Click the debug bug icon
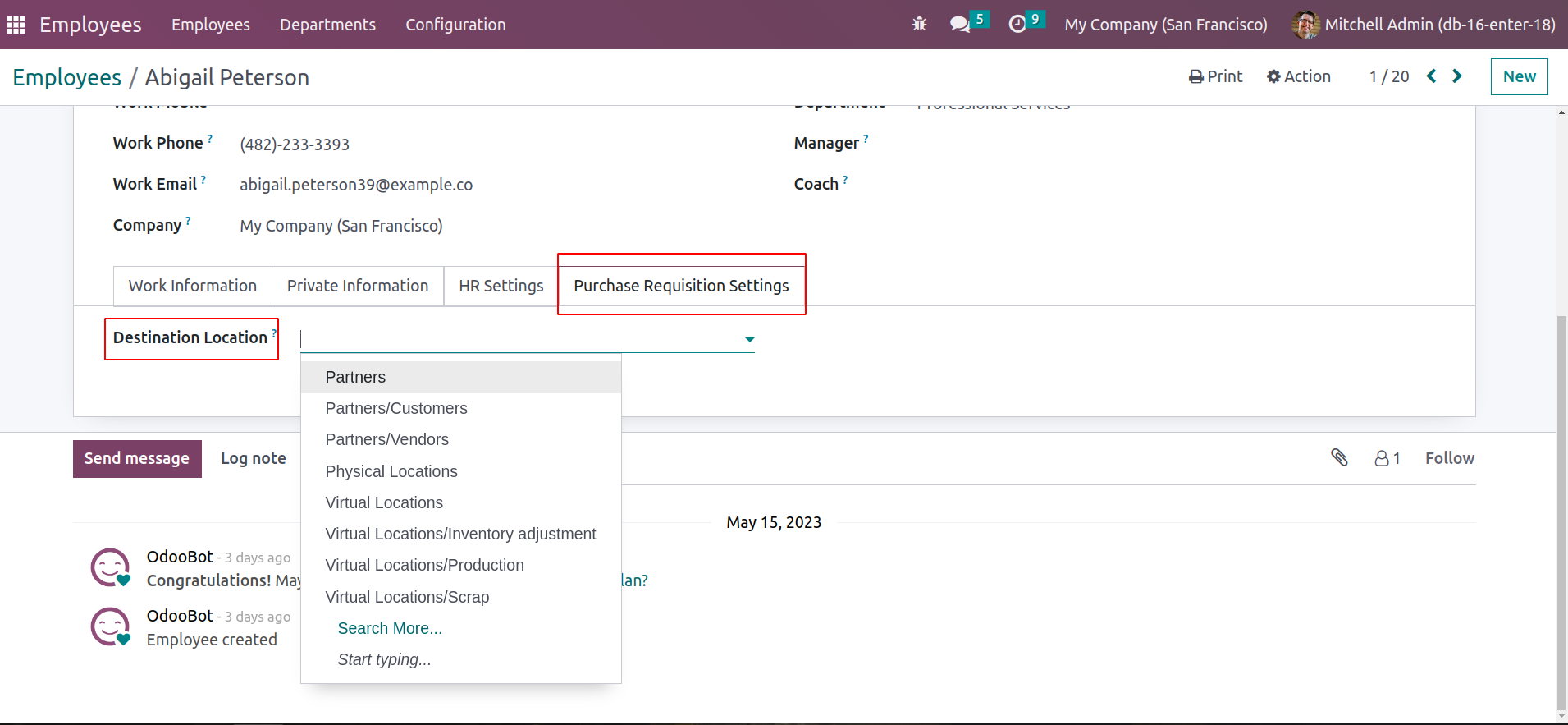The height and width of the screenshot is (725, 1568). click(x=919, y=25)
